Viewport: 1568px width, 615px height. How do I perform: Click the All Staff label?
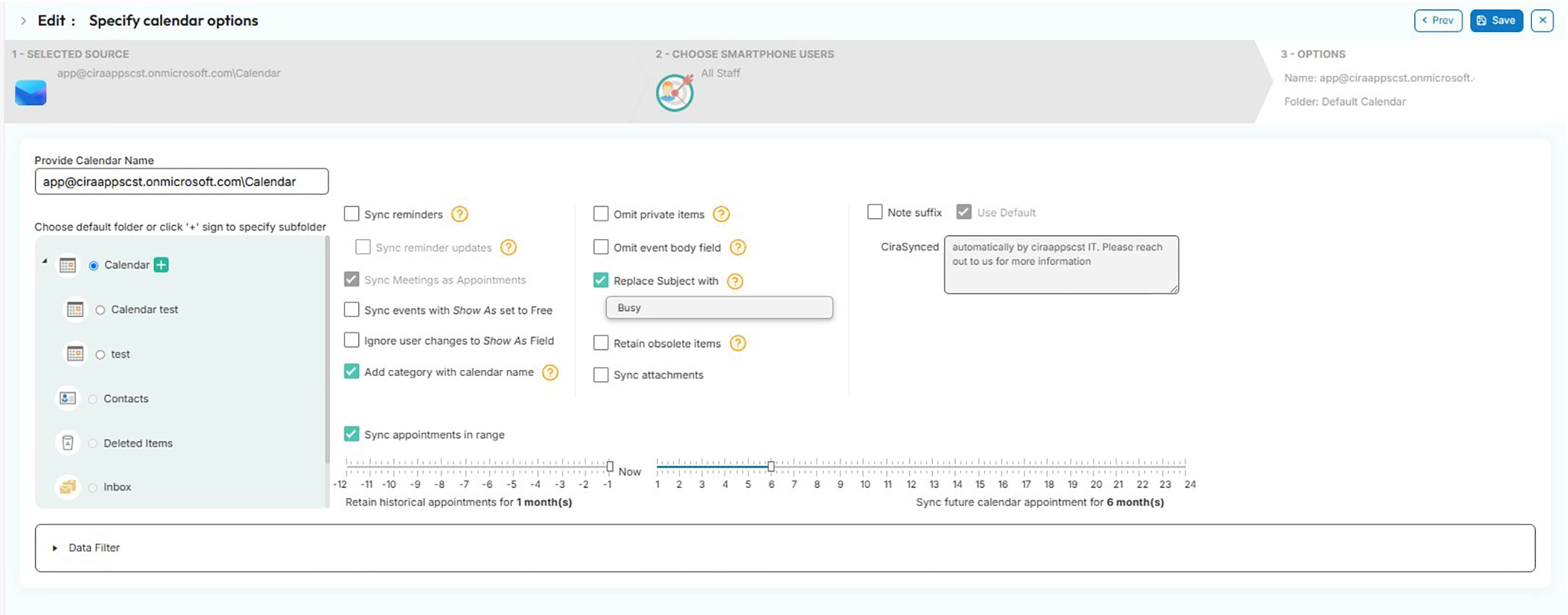click(x=720, y=73)
